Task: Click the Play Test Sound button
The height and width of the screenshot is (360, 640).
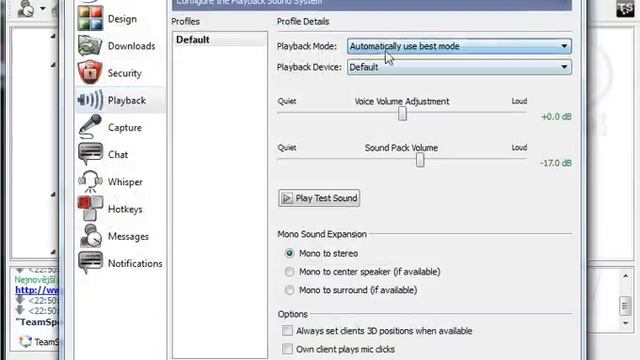Action: pos(319,198)
